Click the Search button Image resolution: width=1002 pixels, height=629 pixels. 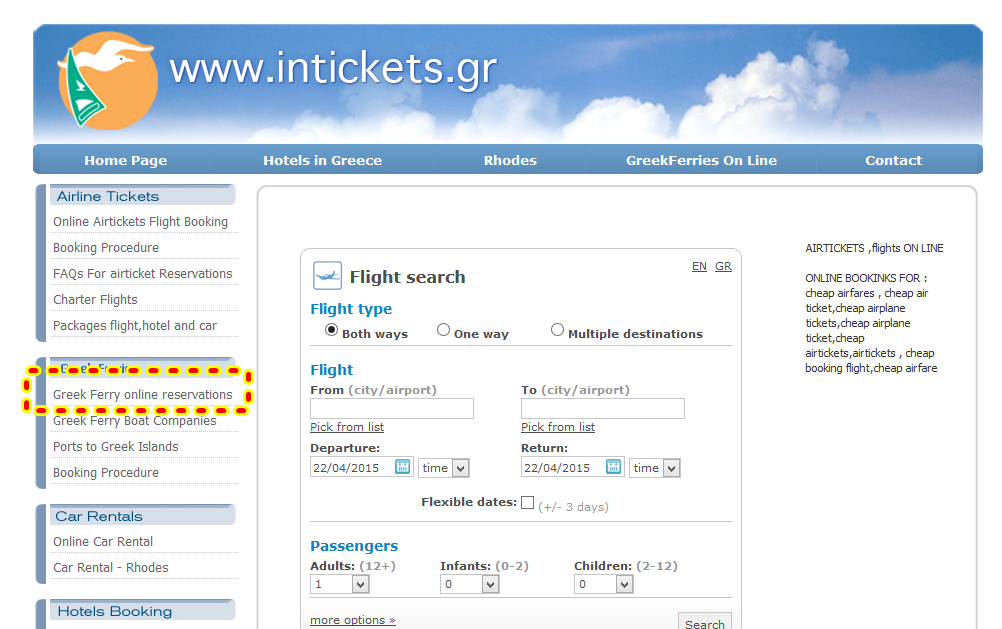pyautogui.click(x=705, y=622)
